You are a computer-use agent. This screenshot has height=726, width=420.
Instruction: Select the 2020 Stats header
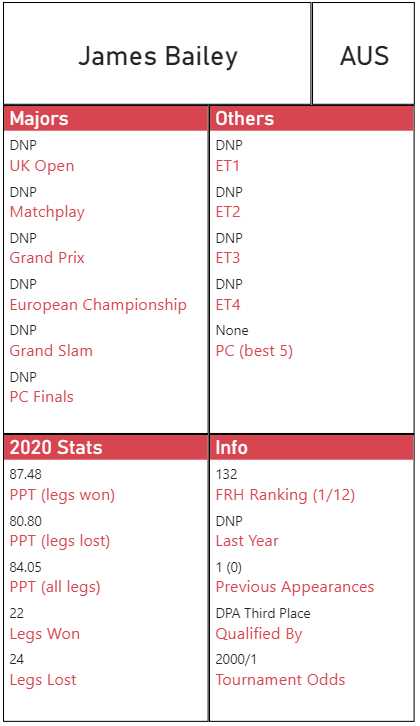click(x=106, y=447)
